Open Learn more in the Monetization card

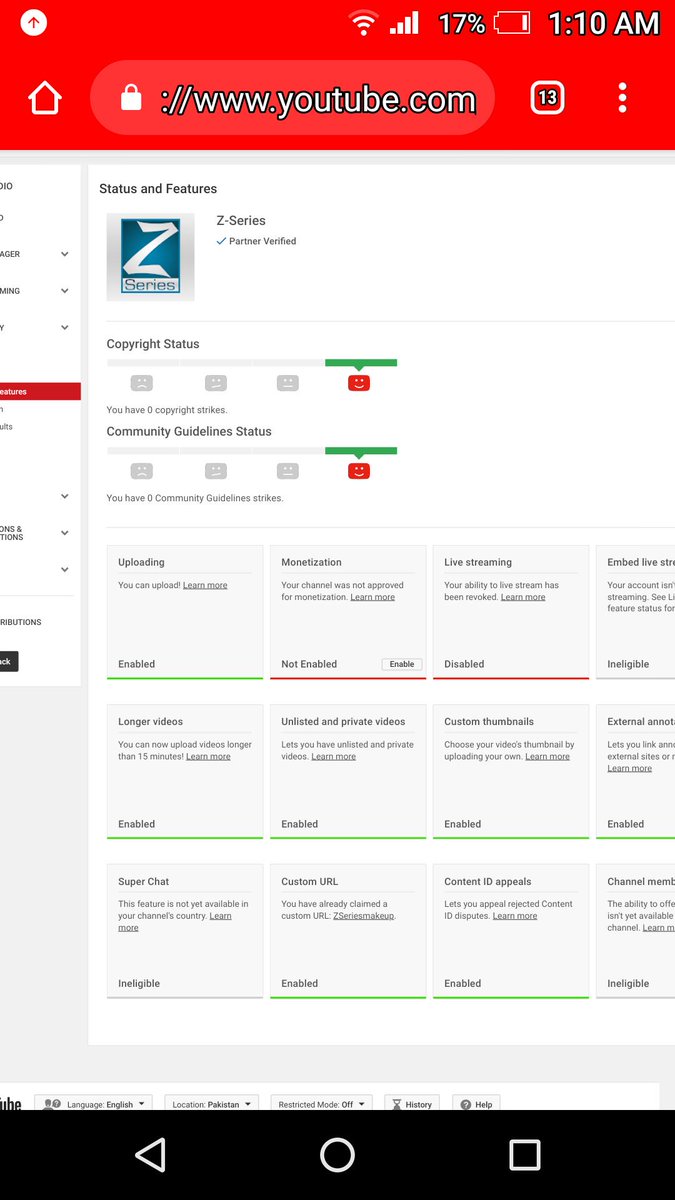(x=373, y=597)
